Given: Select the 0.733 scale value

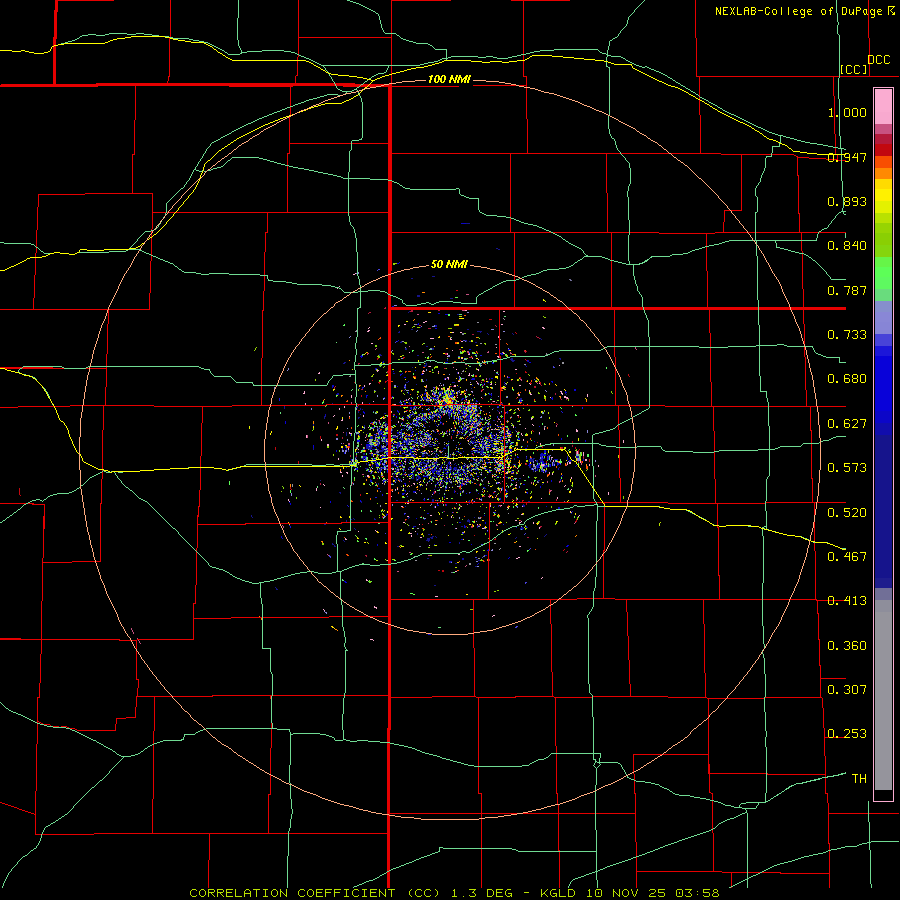Looking at the screenshot, I should pos(847,335).
